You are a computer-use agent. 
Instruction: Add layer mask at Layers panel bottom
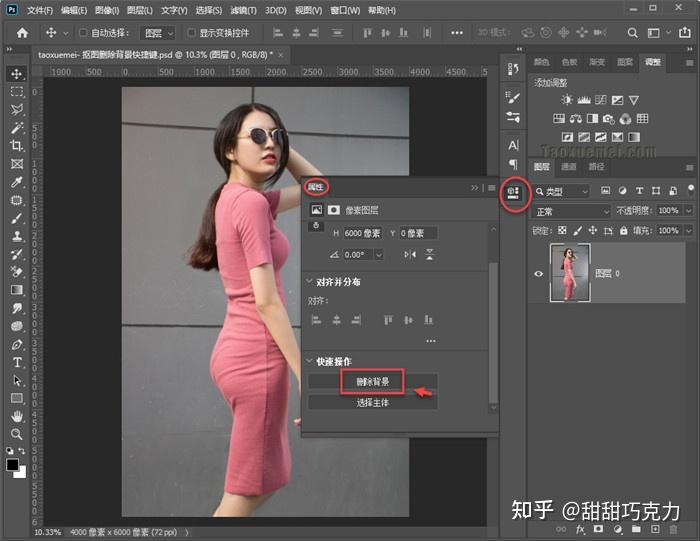(598, 529)
